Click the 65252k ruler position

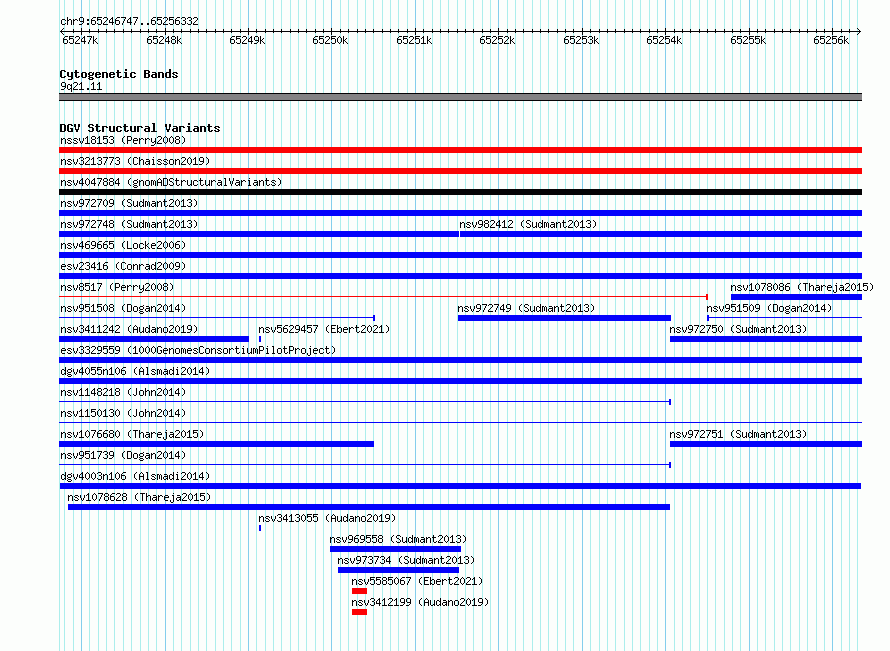pos(497,40)
